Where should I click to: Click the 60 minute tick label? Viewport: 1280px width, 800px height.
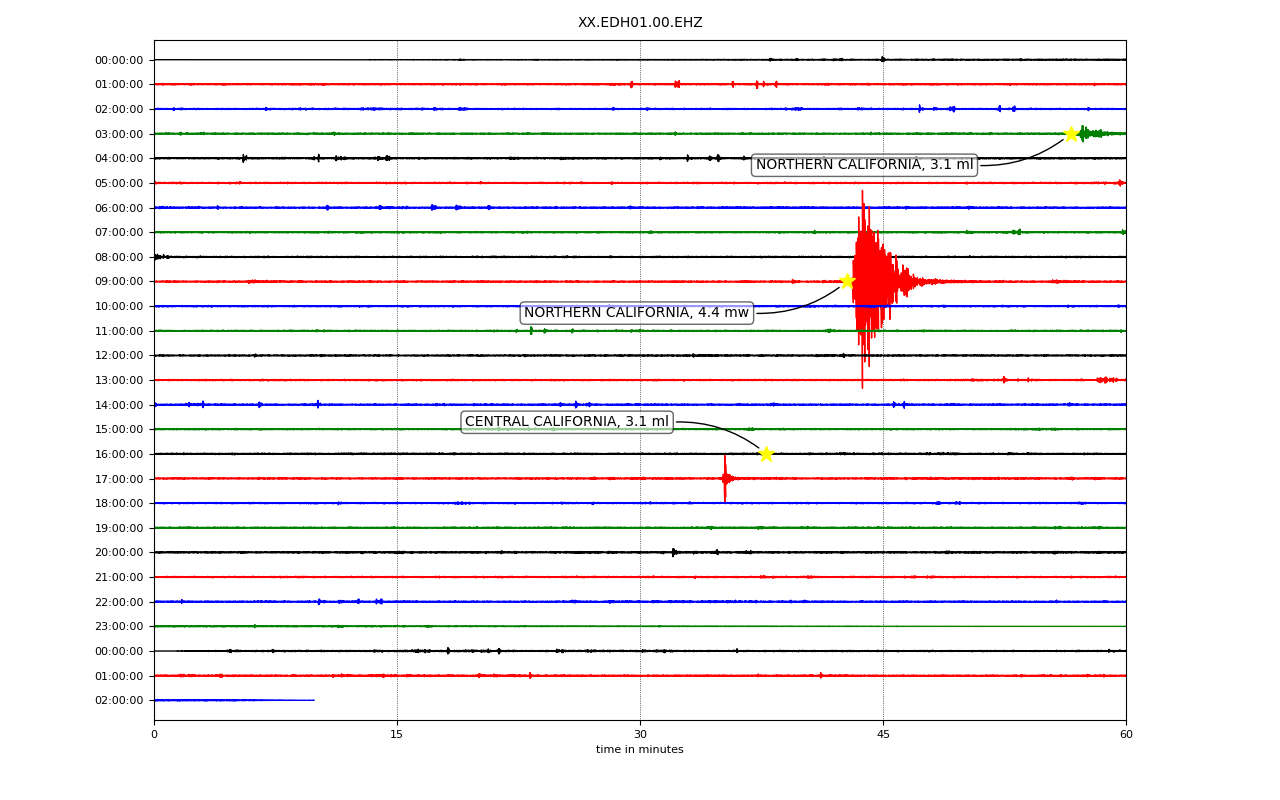(1126, 735)
